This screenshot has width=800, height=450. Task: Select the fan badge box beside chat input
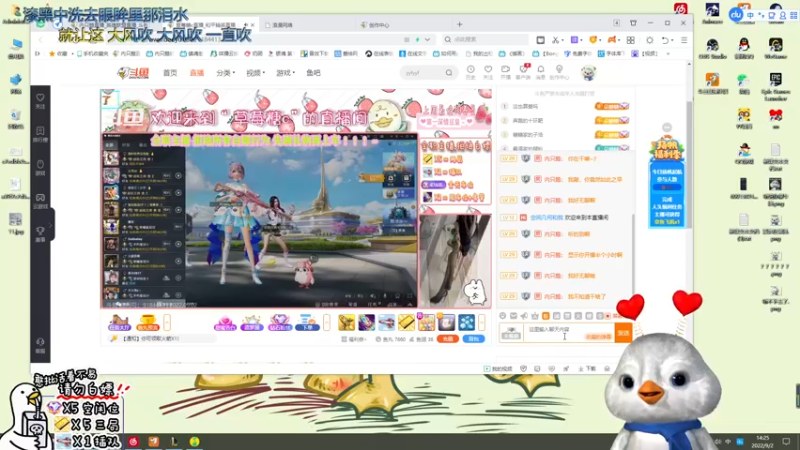(511, 333)
